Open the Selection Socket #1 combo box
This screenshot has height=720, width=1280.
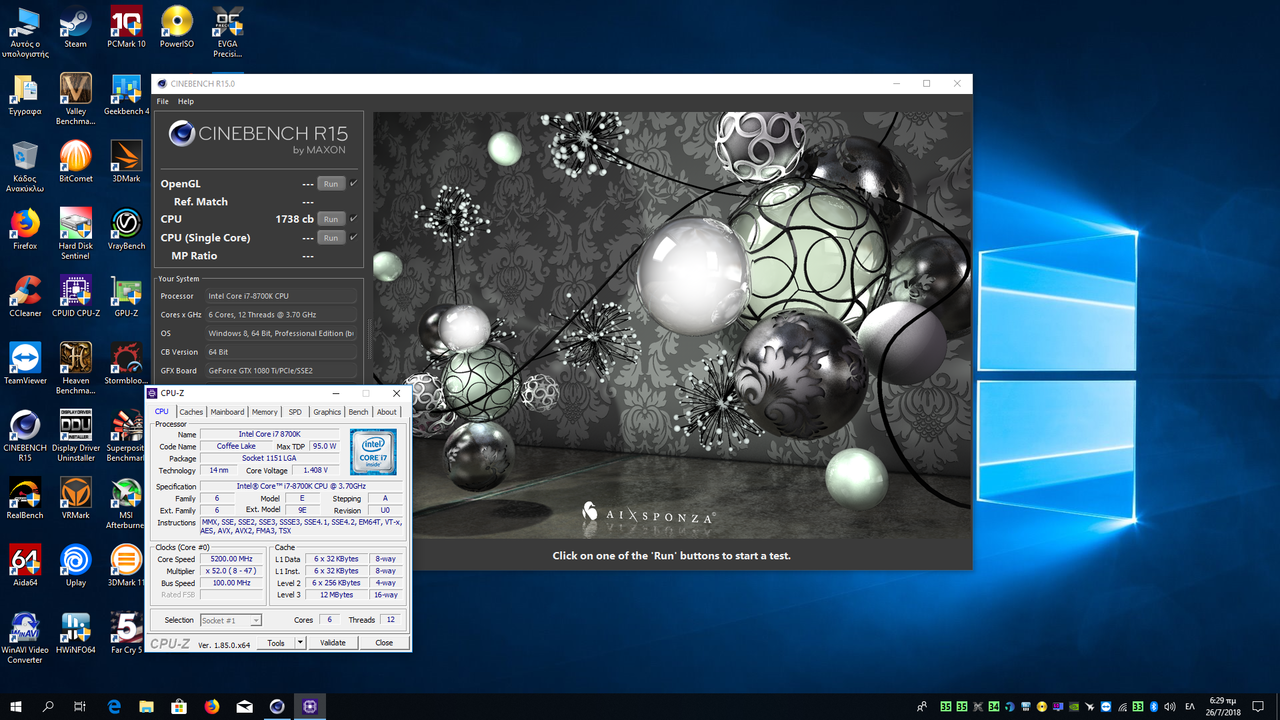click(x=231, y=620)
